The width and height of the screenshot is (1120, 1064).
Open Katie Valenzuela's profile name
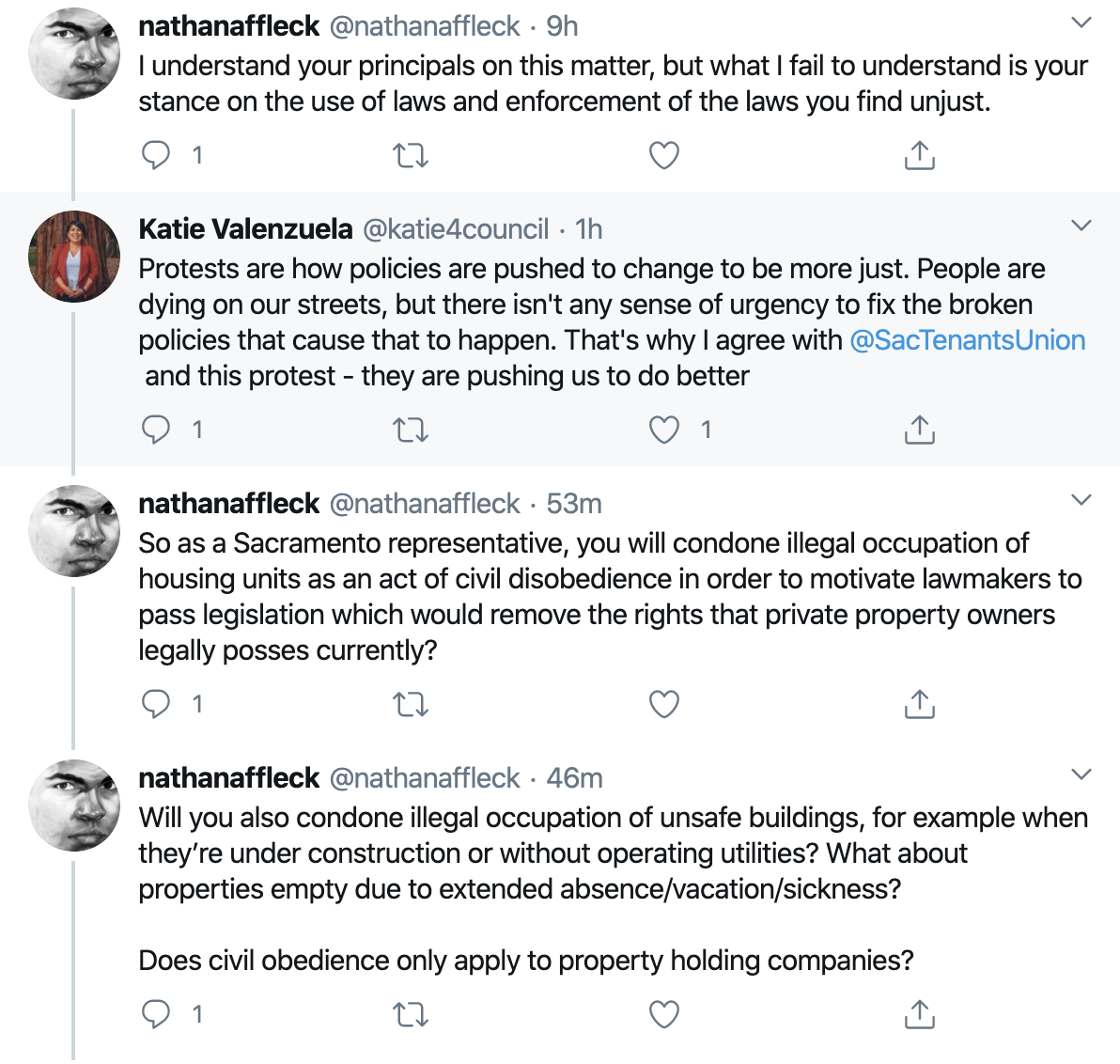coord(245,228)
